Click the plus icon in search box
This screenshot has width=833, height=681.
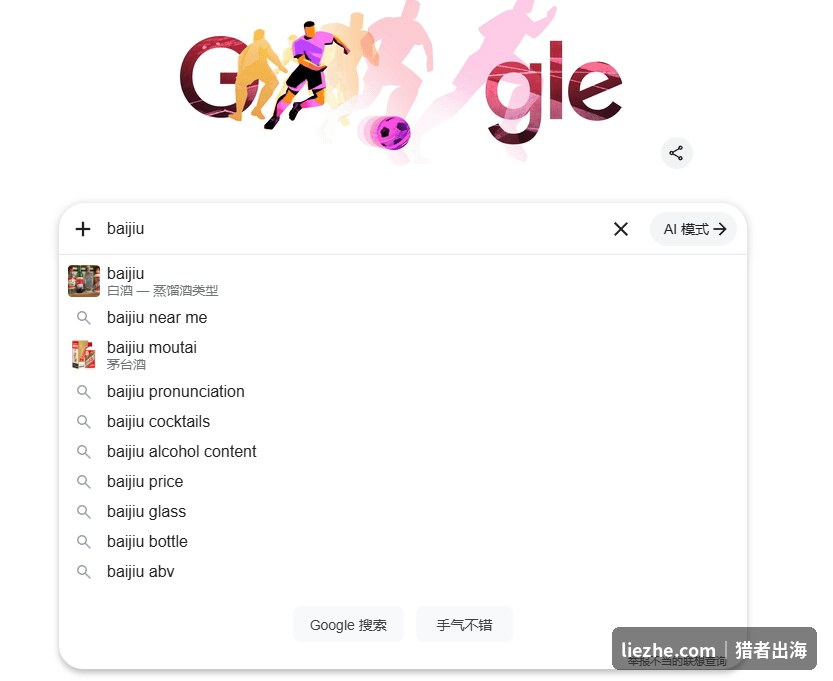[83, 229]
